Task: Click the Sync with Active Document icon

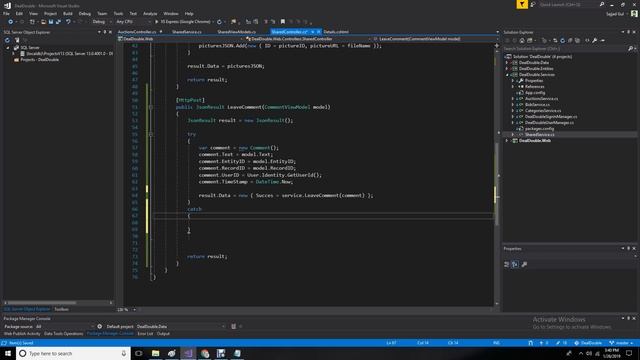Action: (555, 40)
